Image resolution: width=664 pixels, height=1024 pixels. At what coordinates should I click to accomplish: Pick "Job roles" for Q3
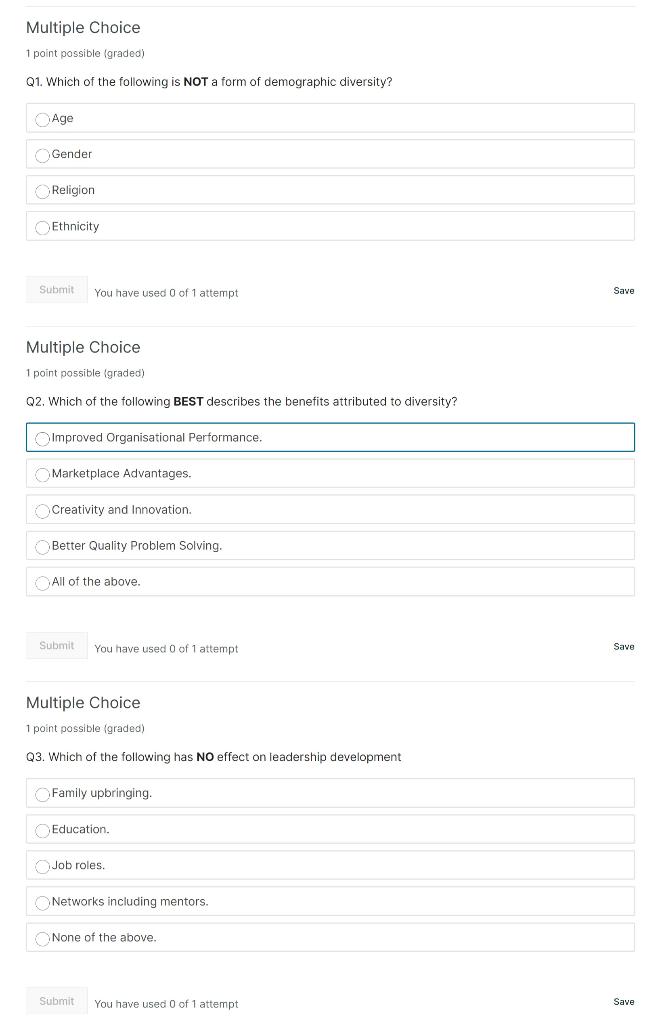(42, 866)
